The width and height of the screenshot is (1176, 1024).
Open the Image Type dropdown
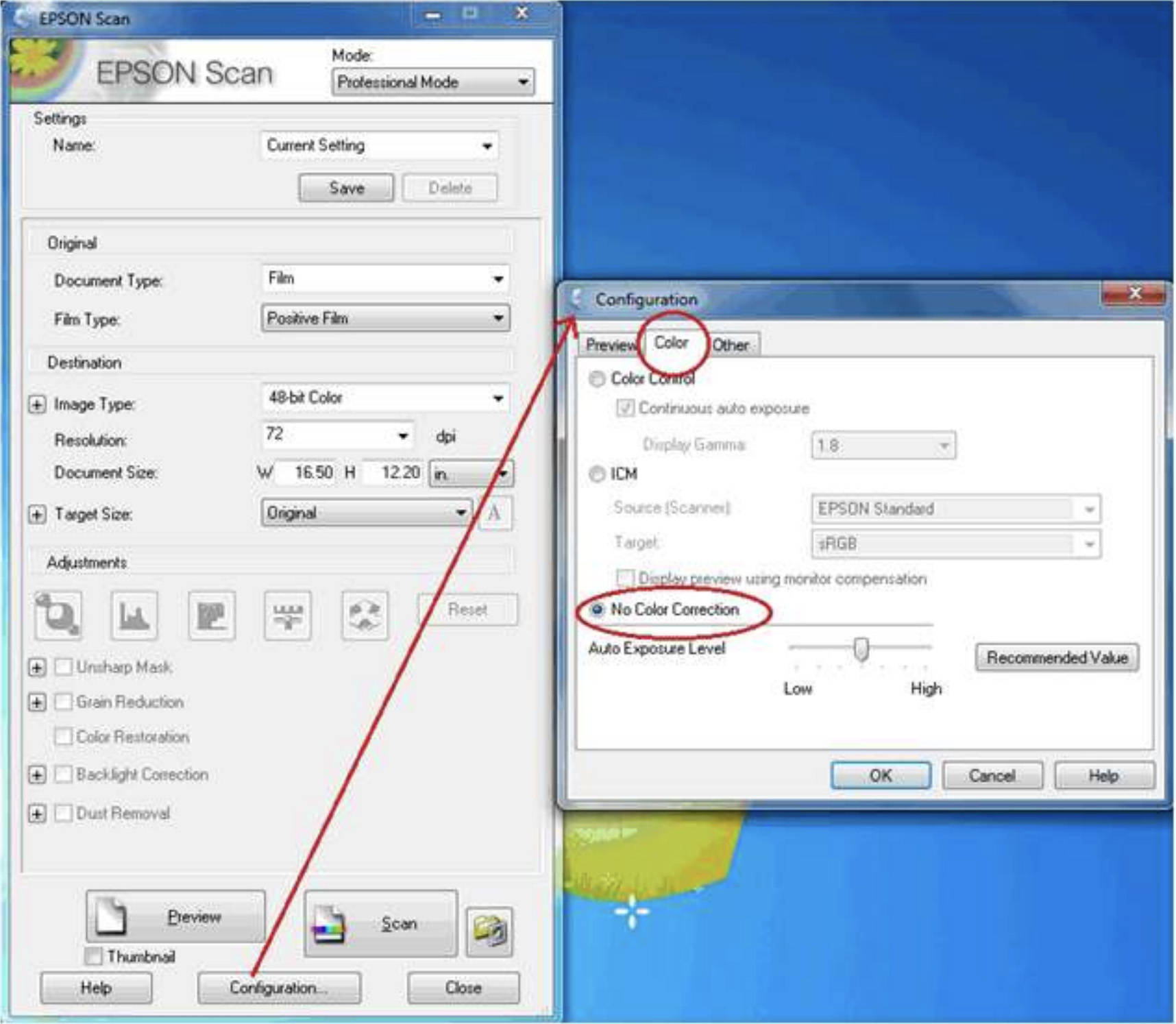pos(385,398)
